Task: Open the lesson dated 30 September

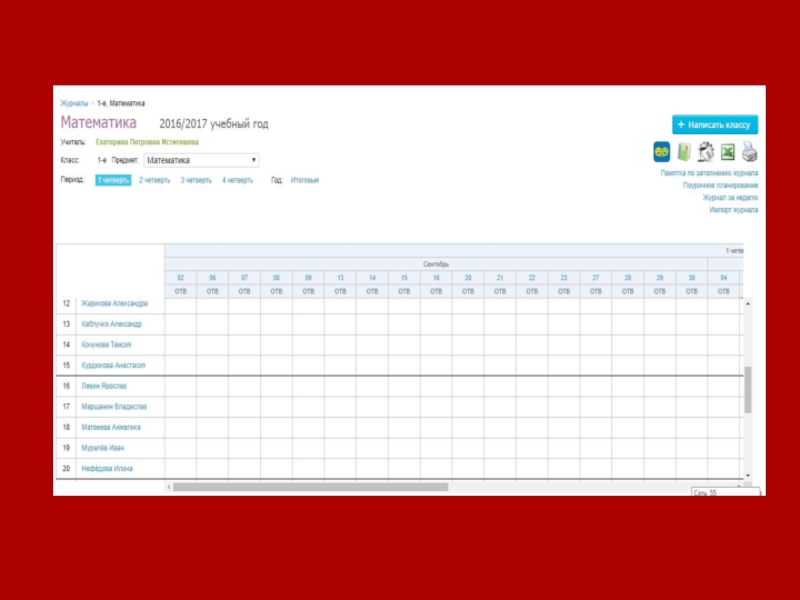Action: (692, 278)
